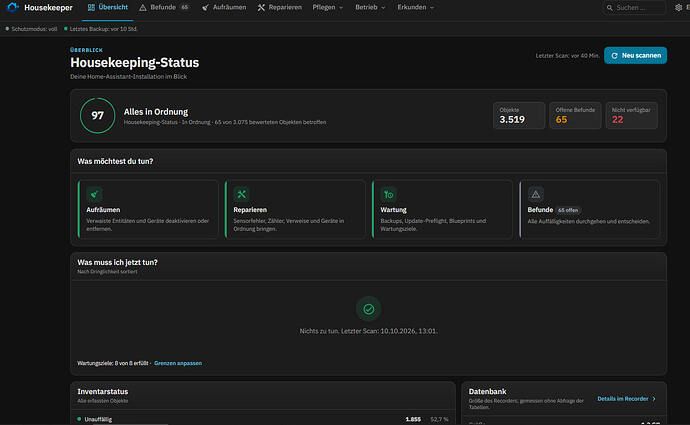690x425 pixels.
Task: Switch to the Aufräumen navigation tab
Action: coord(224,7)
